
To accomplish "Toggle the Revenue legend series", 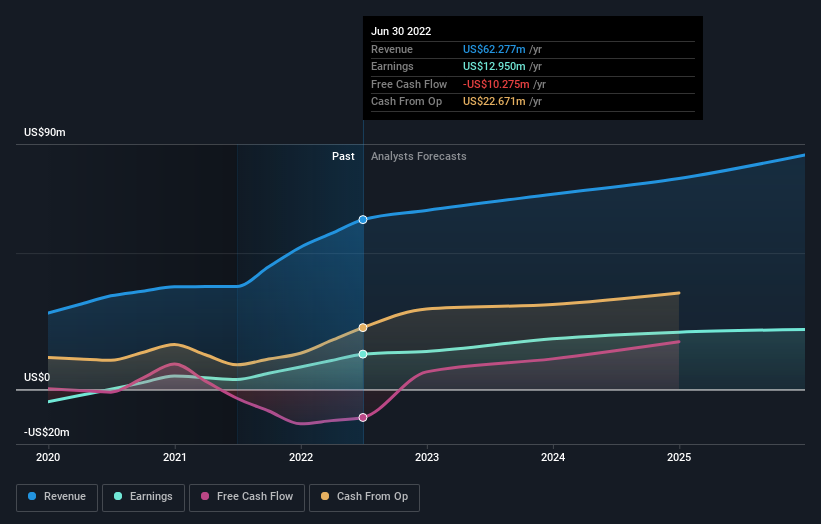I will (x=57, y=497).
